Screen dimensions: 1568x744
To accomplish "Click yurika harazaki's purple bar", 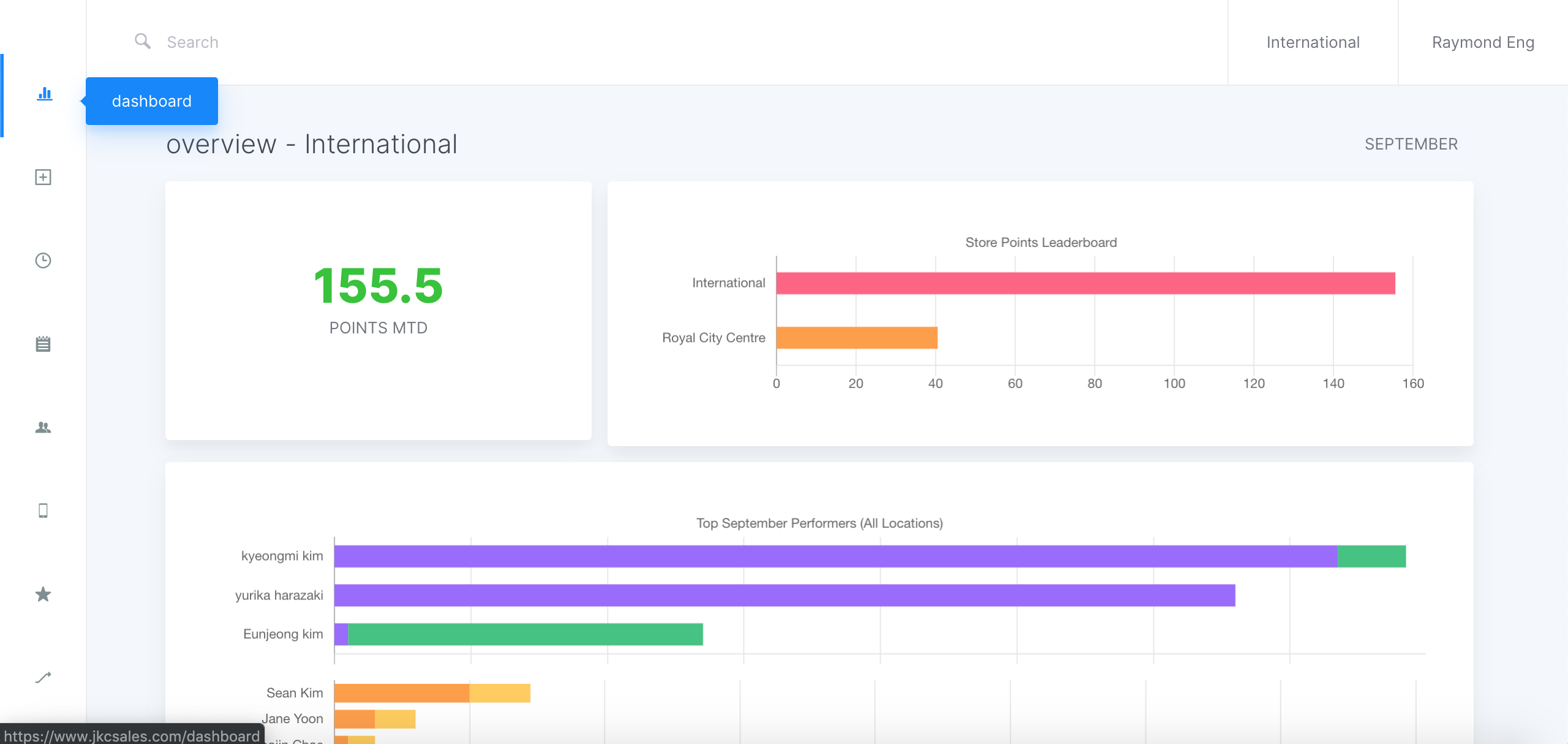I will point(785,595).
